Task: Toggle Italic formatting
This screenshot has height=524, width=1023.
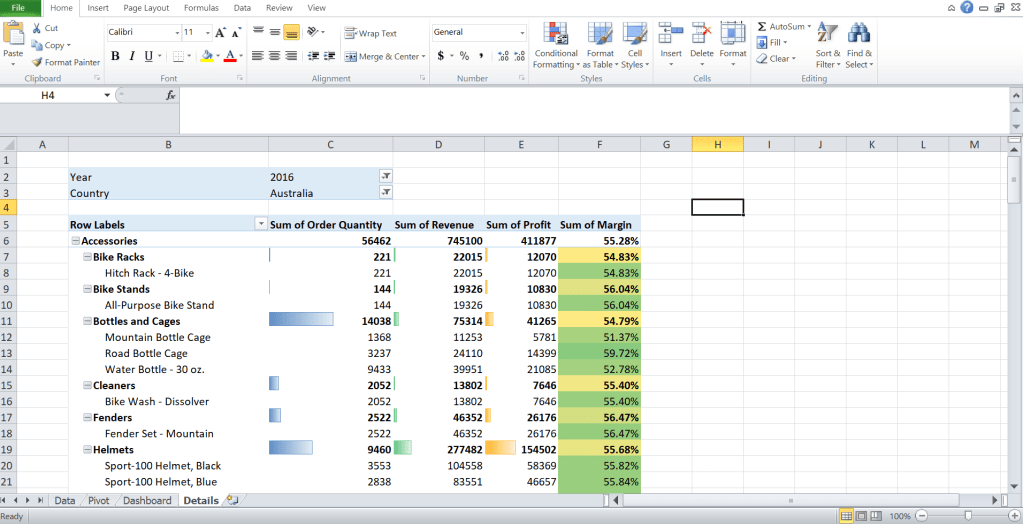Action: [131, 56]
